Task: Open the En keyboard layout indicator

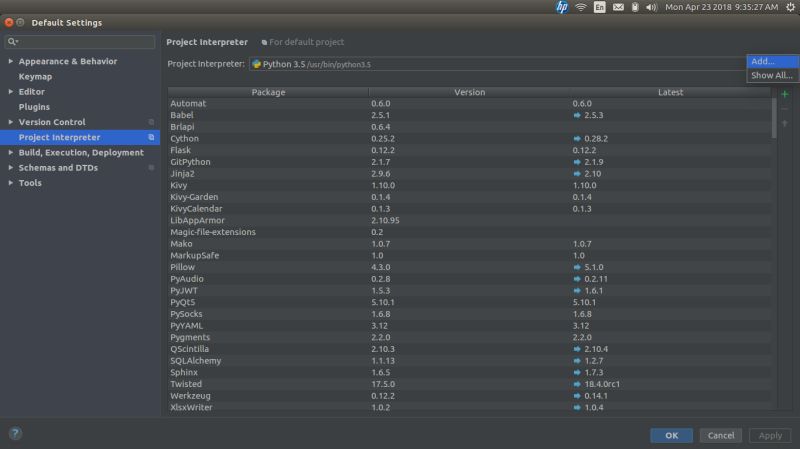Action: (599, 7)
